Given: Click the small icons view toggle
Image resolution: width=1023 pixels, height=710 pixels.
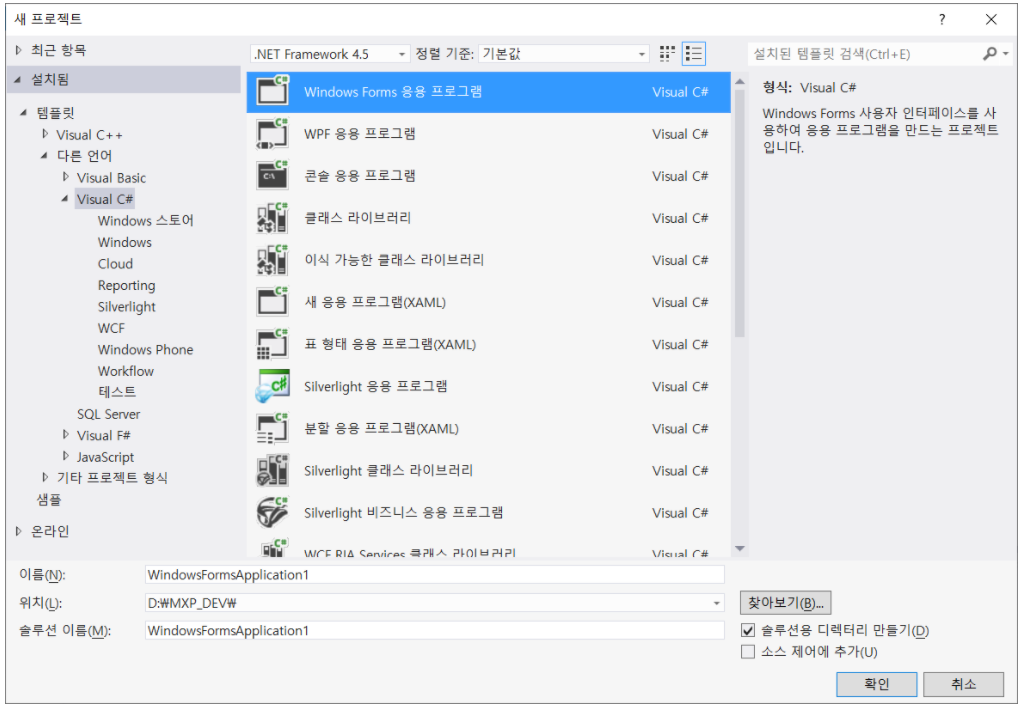Looking at the screenshot, I should (666, 54).
